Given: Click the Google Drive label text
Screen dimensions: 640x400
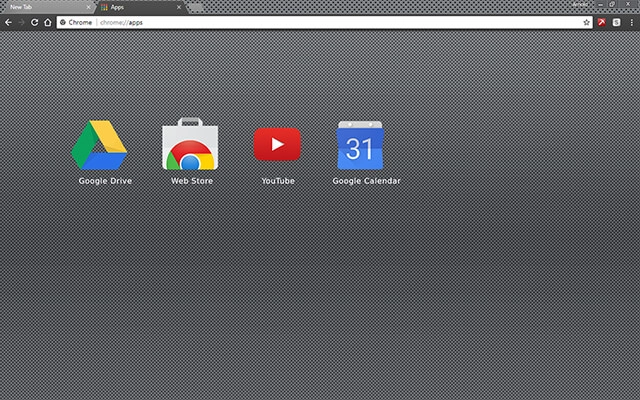Looking at the screenshot, I should point(105,181).
